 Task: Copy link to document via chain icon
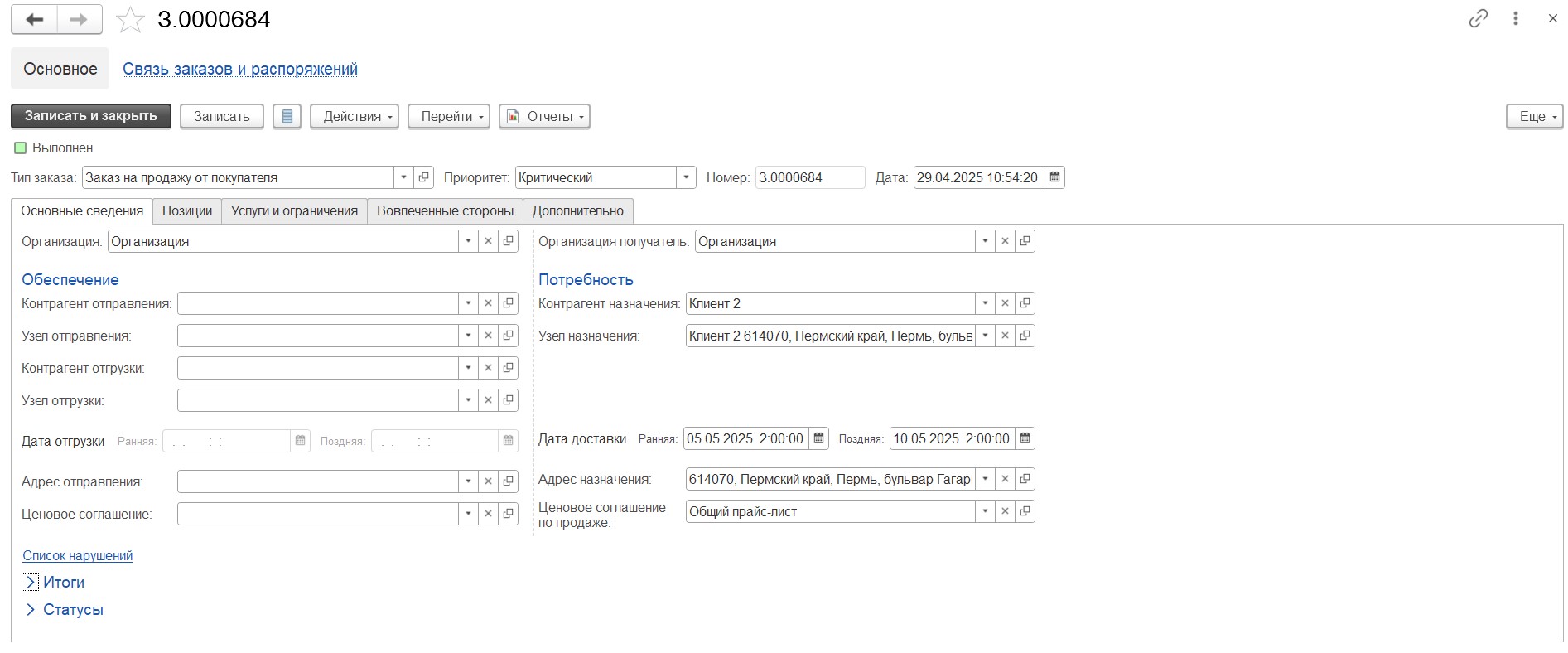(1478, 19)
